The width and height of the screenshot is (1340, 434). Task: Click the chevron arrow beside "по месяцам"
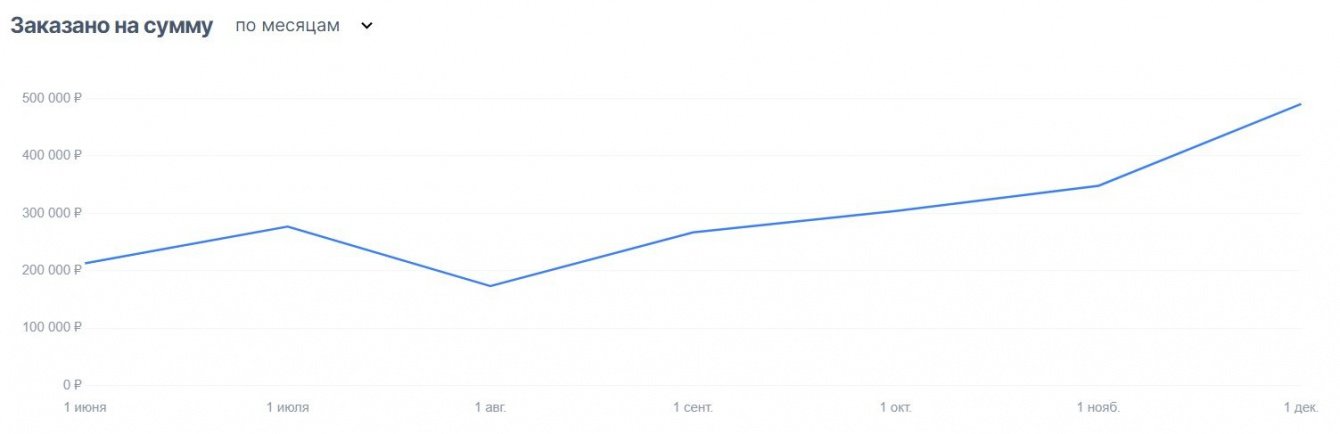[x=366, y=27]
